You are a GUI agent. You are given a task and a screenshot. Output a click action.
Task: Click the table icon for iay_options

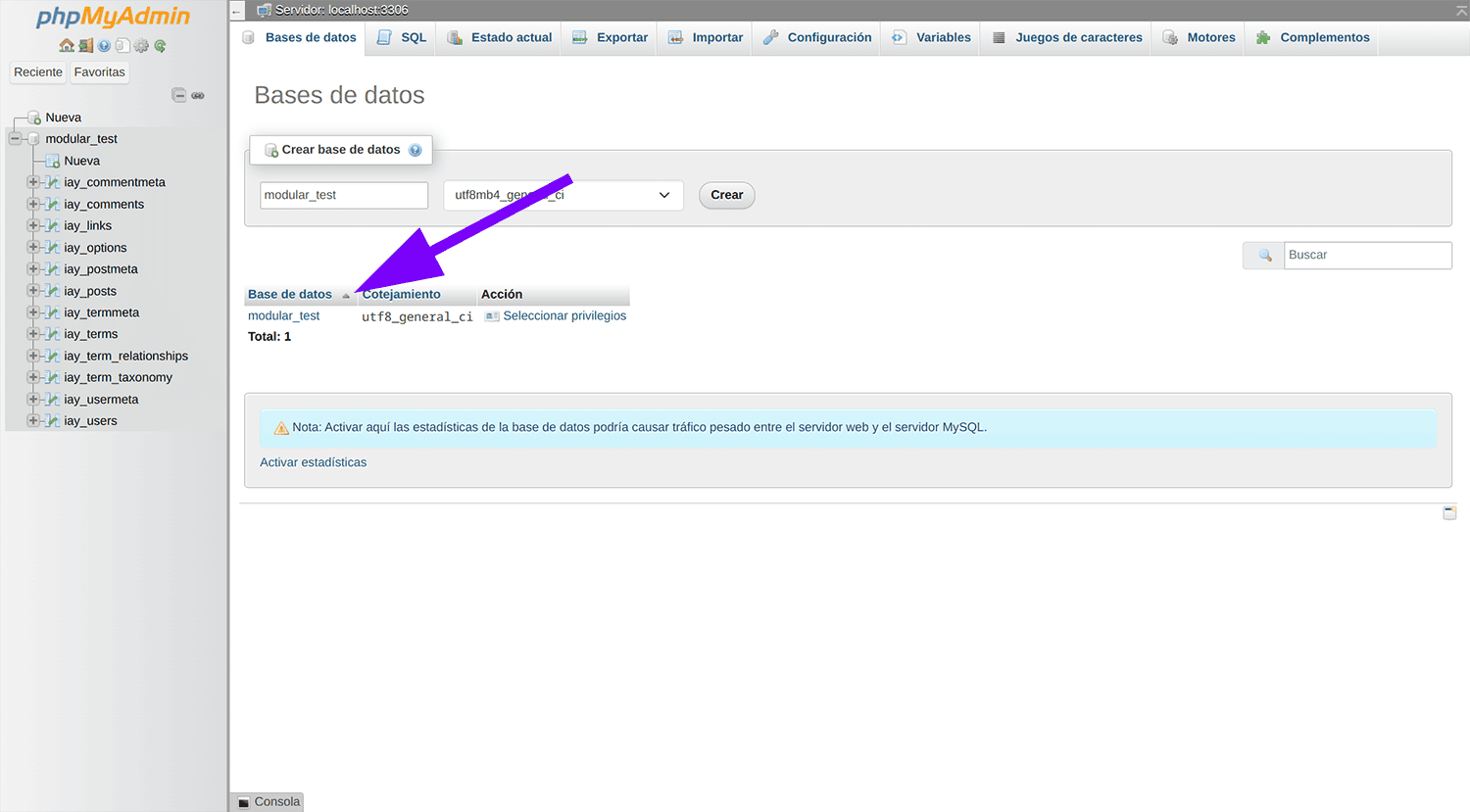(53, 248)
